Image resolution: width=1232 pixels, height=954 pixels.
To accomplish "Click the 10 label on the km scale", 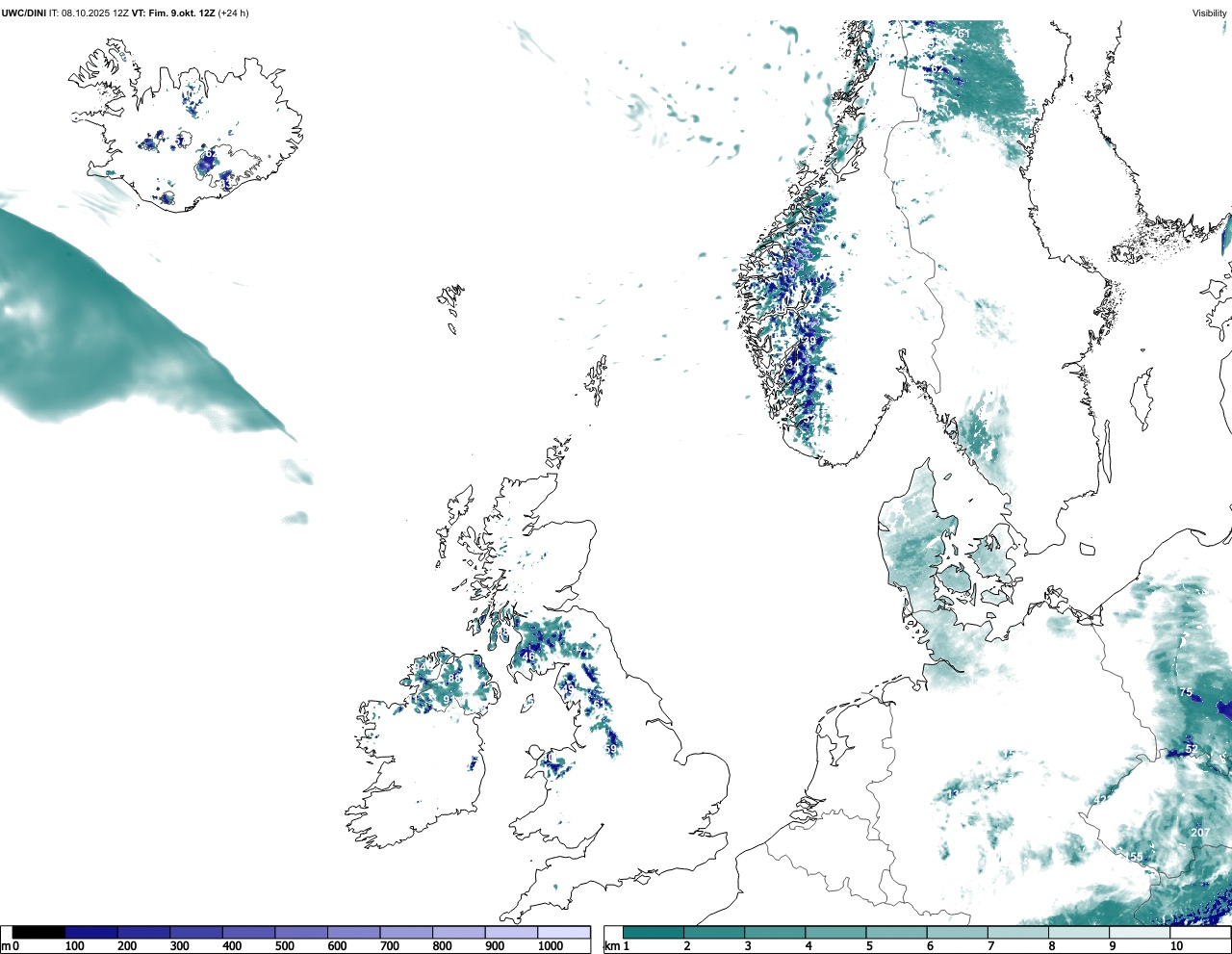I will [1175, 946].
